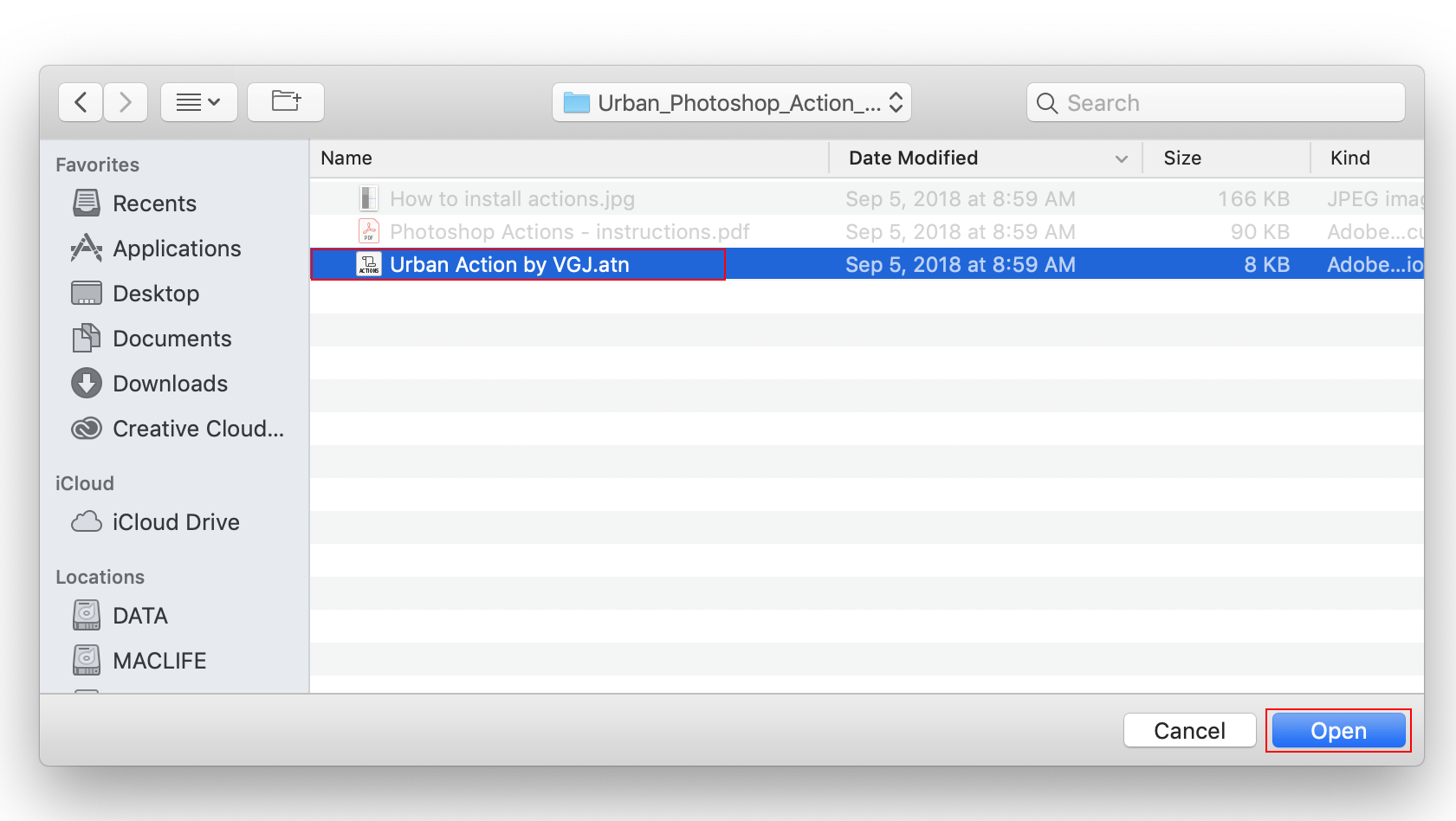This screenshot has width=1456, height=821.
Task: Select the DATA drive under Locations
Action: 139,616
